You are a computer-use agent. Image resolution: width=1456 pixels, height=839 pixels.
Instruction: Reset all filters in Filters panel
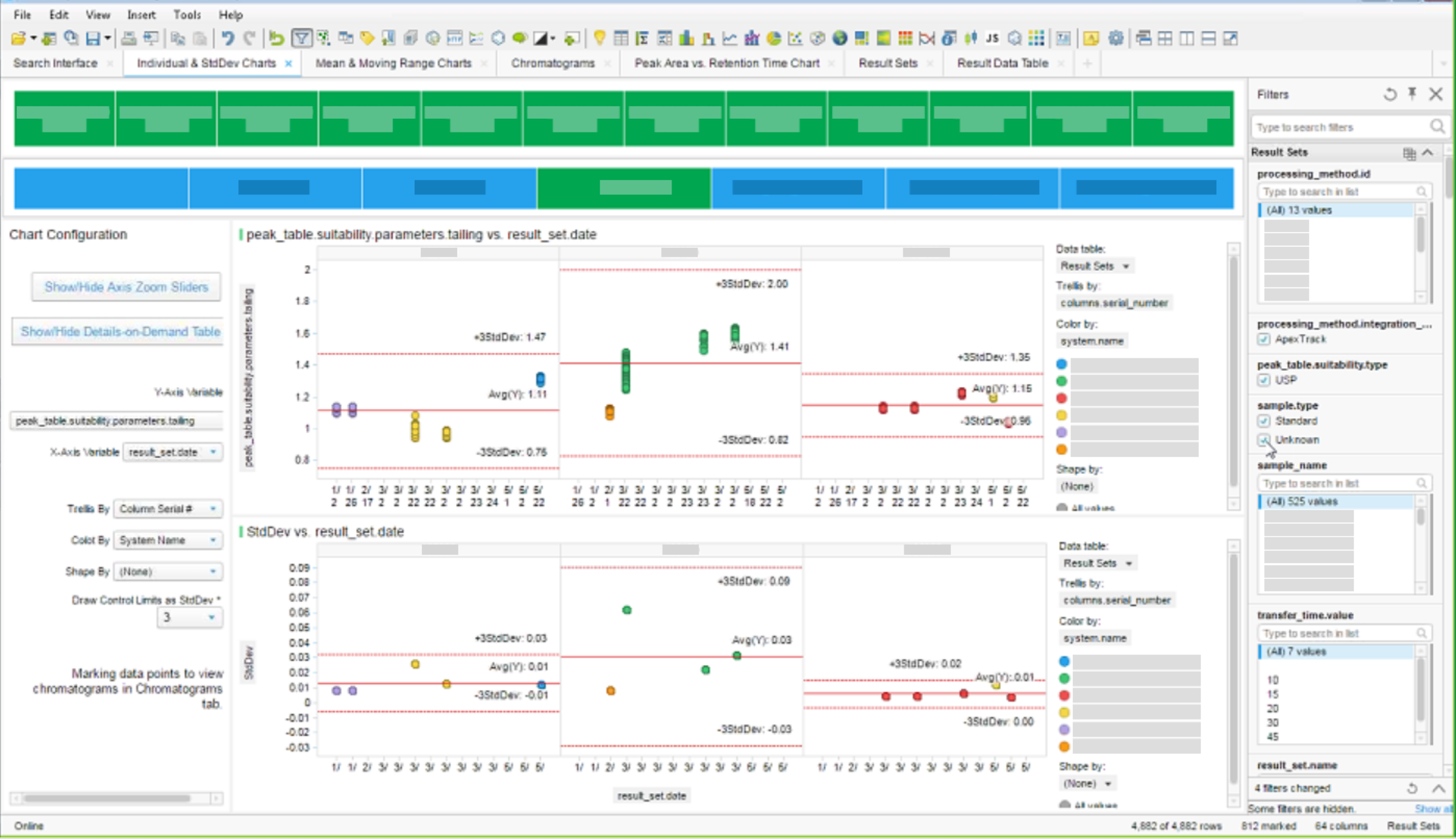pyautogui.click(x=1390, y=95)
